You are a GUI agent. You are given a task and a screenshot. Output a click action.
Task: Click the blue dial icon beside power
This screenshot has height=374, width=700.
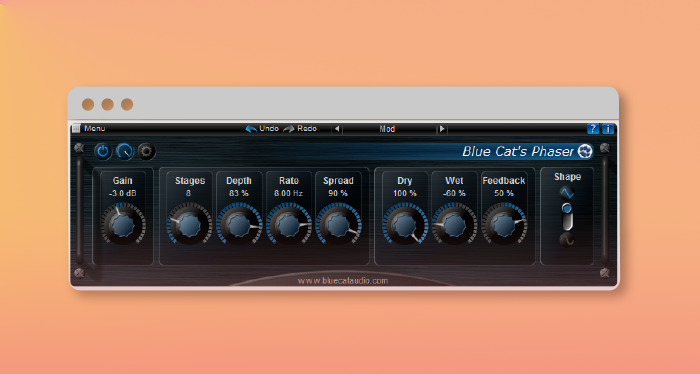coord(125,152)
